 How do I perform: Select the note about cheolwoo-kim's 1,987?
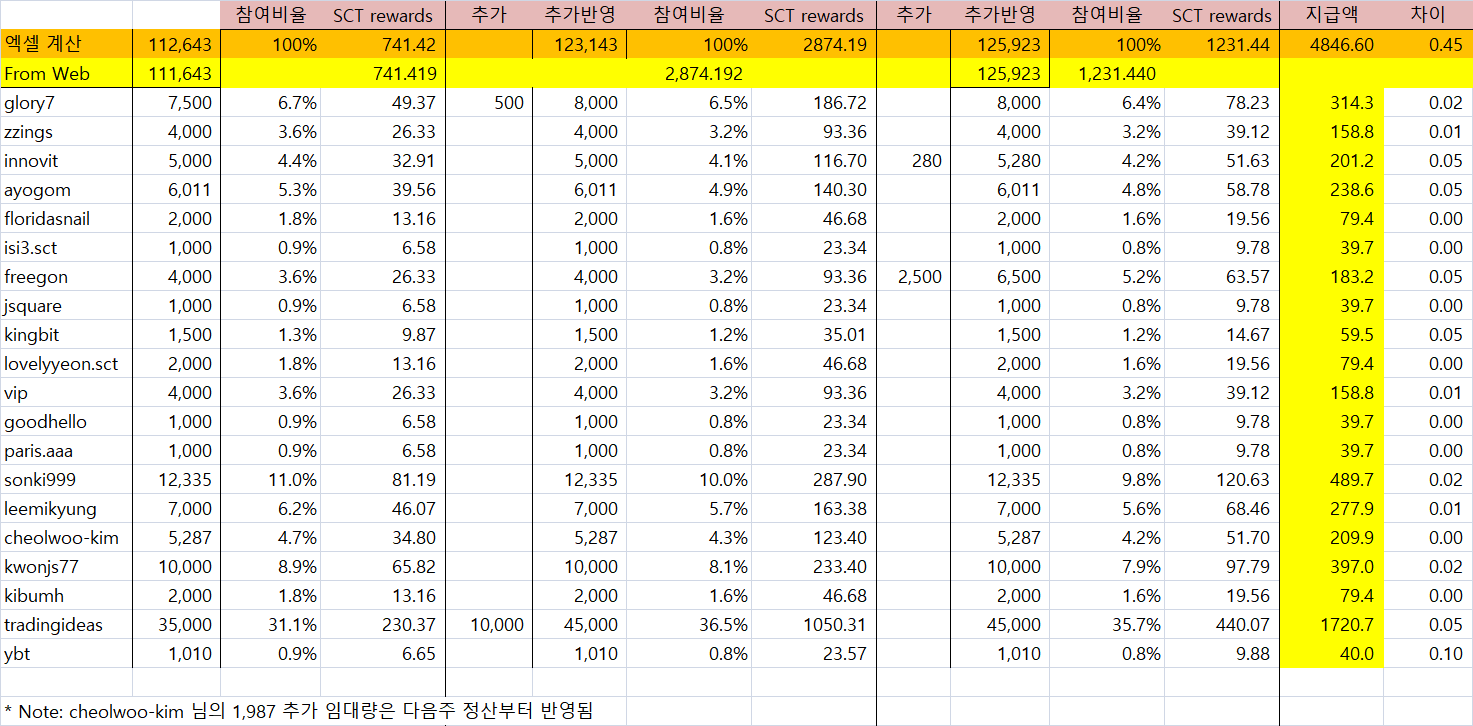click(299, 711)
